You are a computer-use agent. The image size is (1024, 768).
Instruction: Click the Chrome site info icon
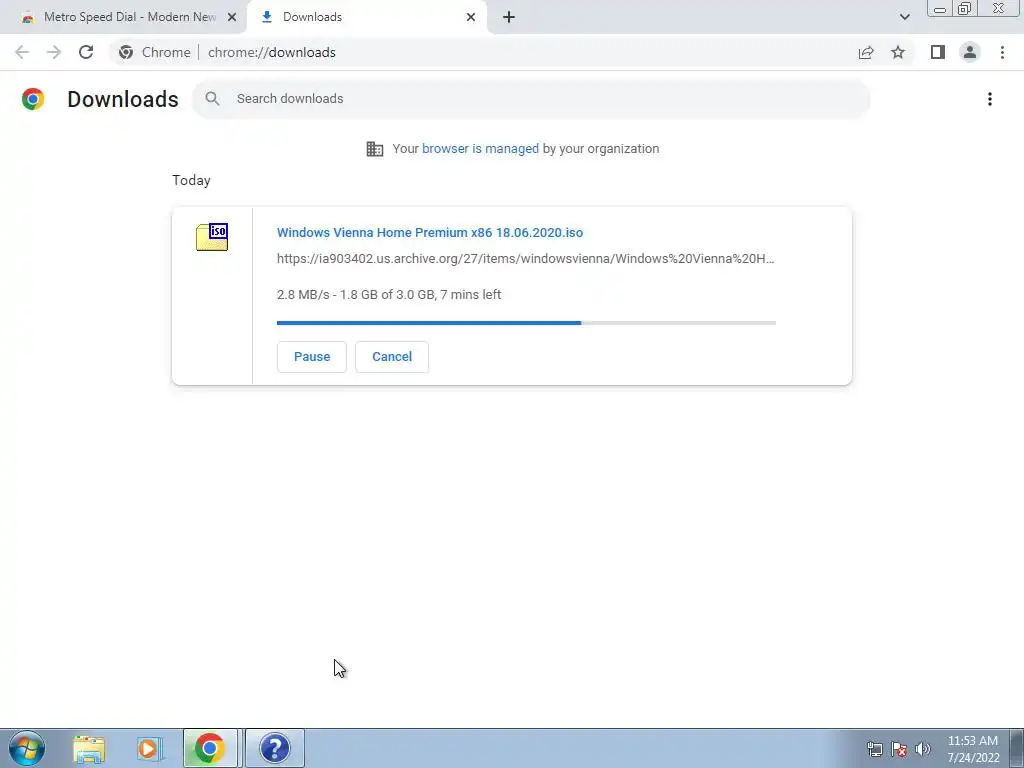(x=126, y=52)
